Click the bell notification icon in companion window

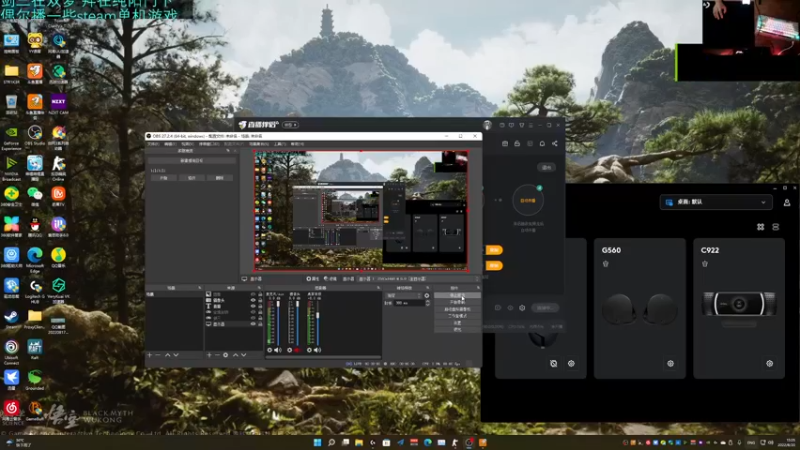pyautogui.click(x=542, y=143)
